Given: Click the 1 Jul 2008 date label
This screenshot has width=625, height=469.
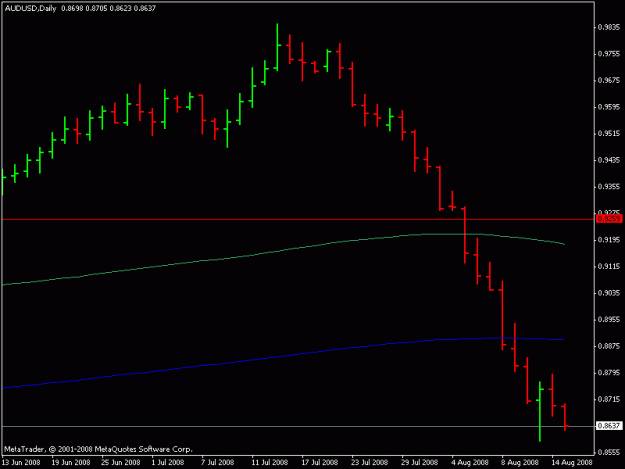Looking at the screenshot, I should coord(168,463).
